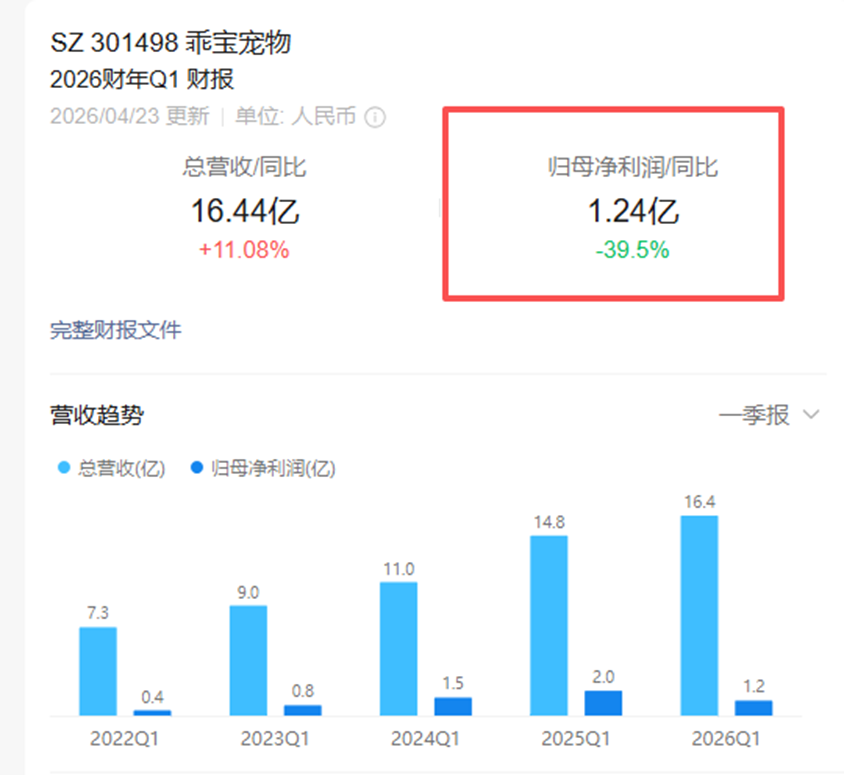Click the 2025Q1 axis label

tap(576, 738)
